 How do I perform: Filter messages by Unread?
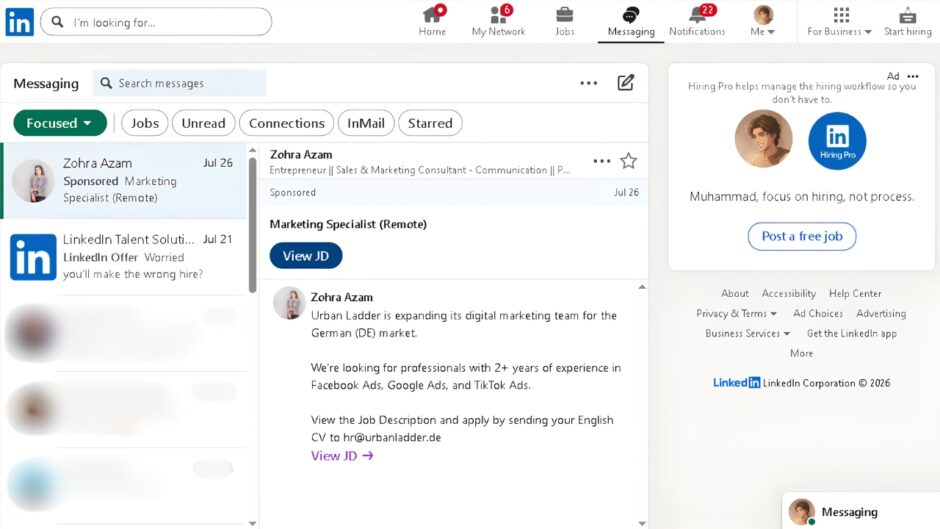pos(203,123)
